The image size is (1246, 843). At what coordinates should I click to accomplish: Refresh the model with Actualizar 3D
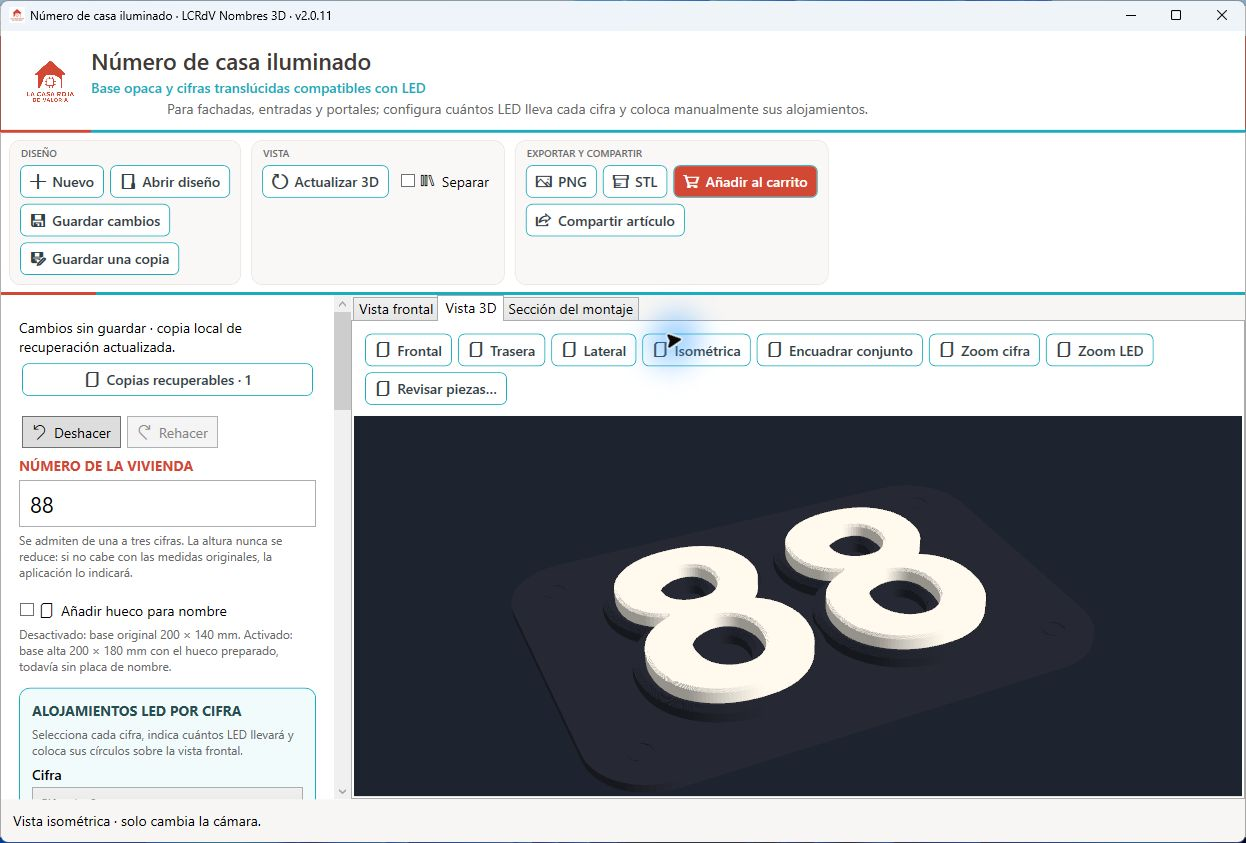point(325,182)
